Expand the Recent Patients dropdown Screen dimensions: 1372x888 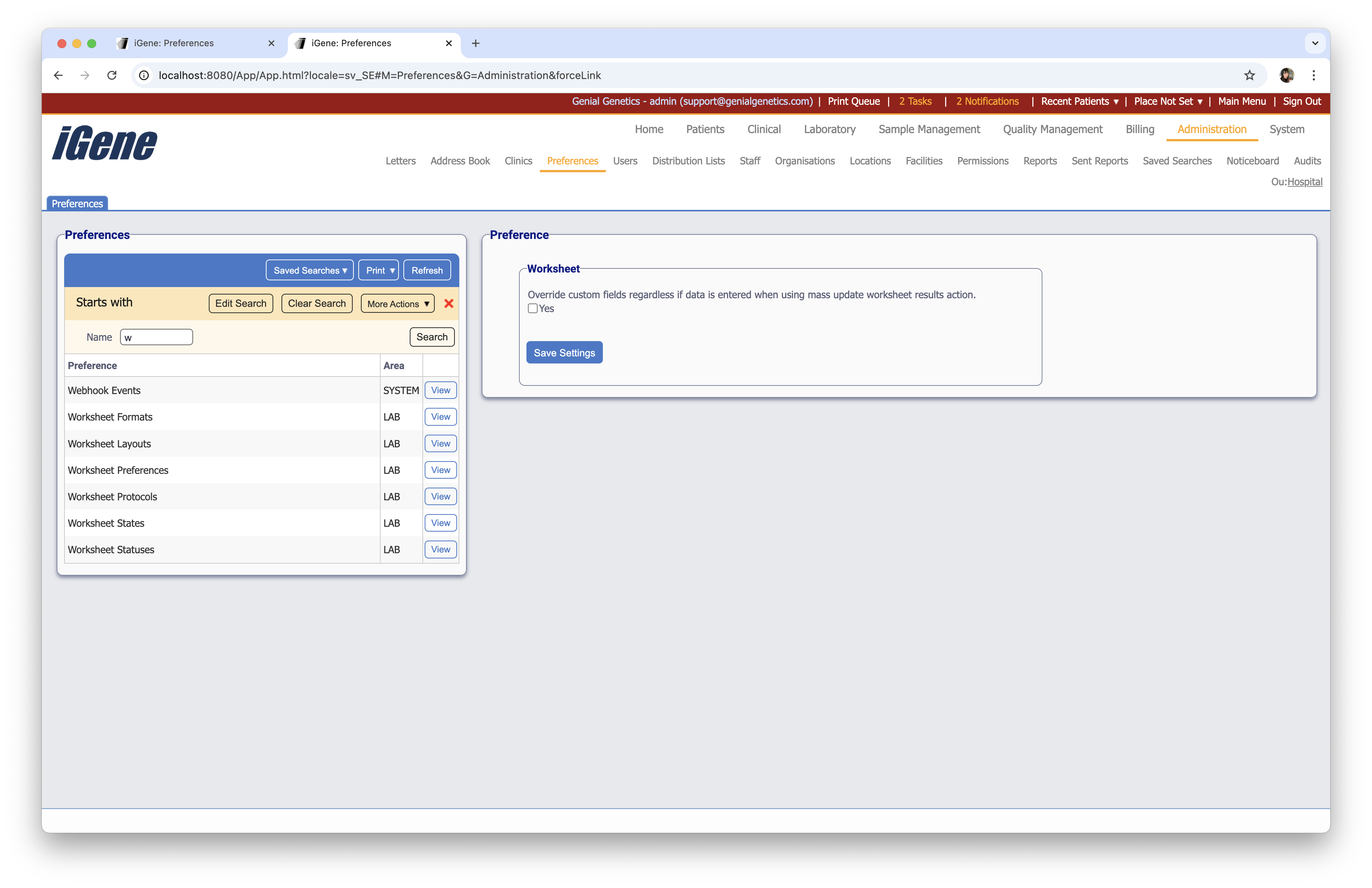1079,101
